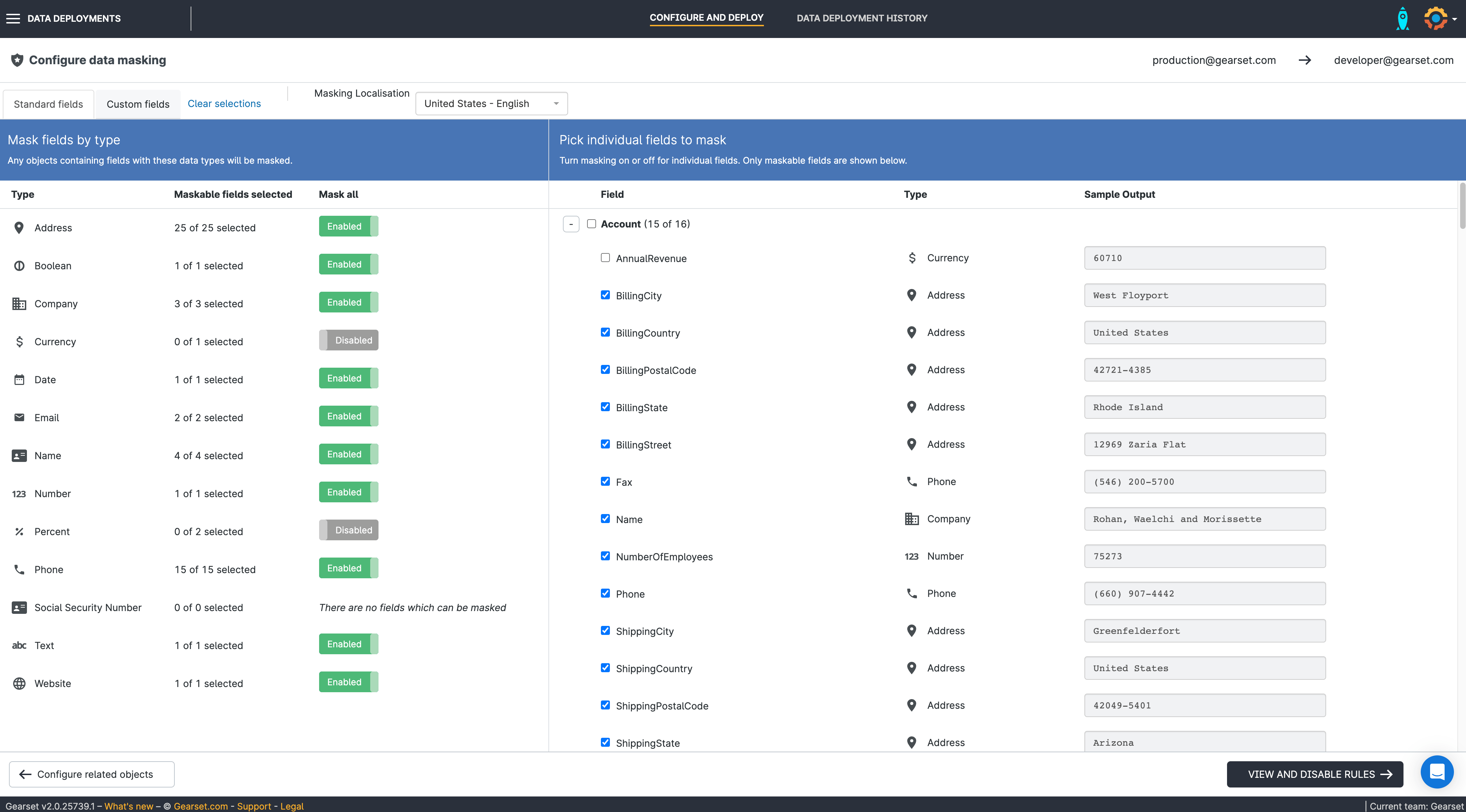
Task: Switch to Custom fields tab
Action: (x=138, y=104)
